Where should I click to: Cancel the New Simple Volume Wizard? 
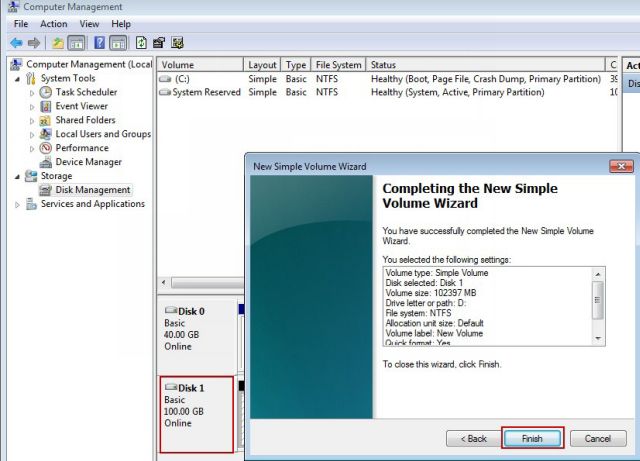click(x=598, y=439)
